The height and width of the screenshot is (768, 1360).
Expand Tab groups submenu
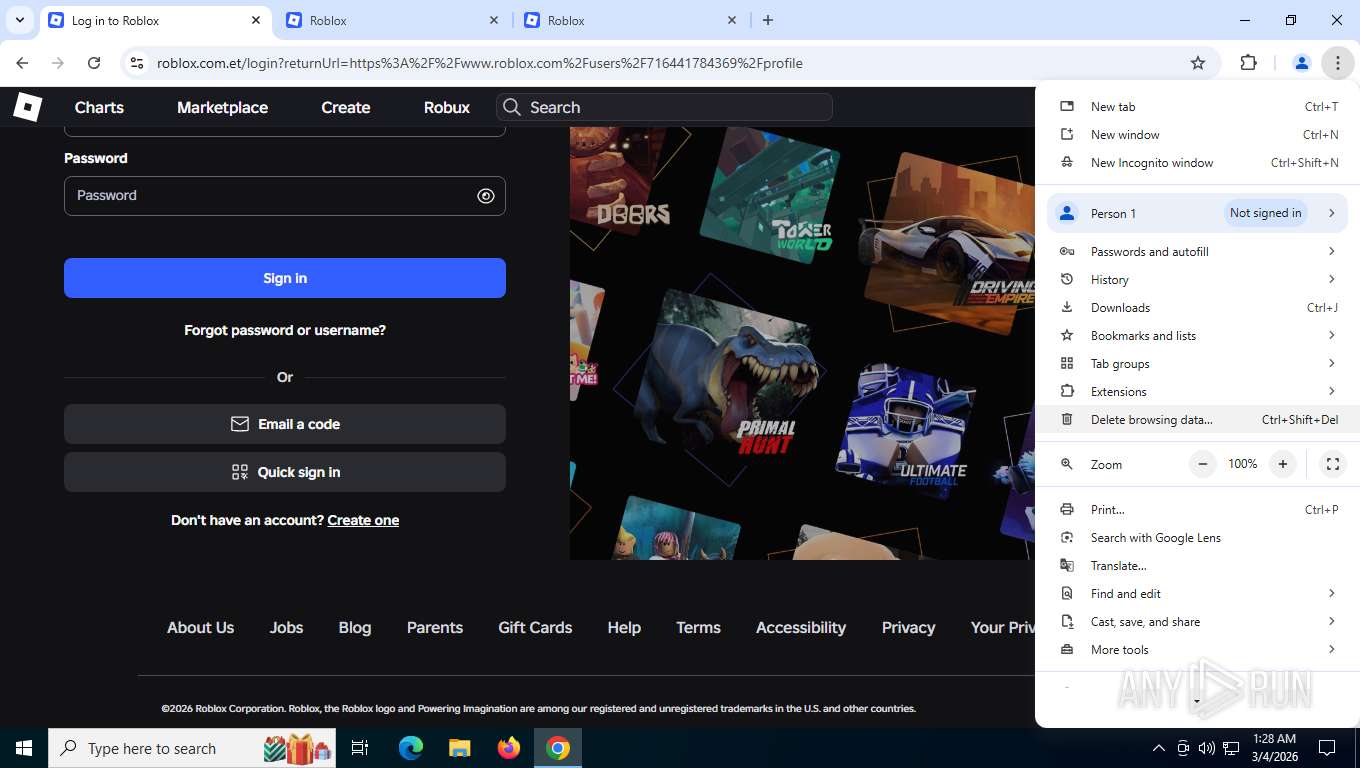[x=1198, y=364]
